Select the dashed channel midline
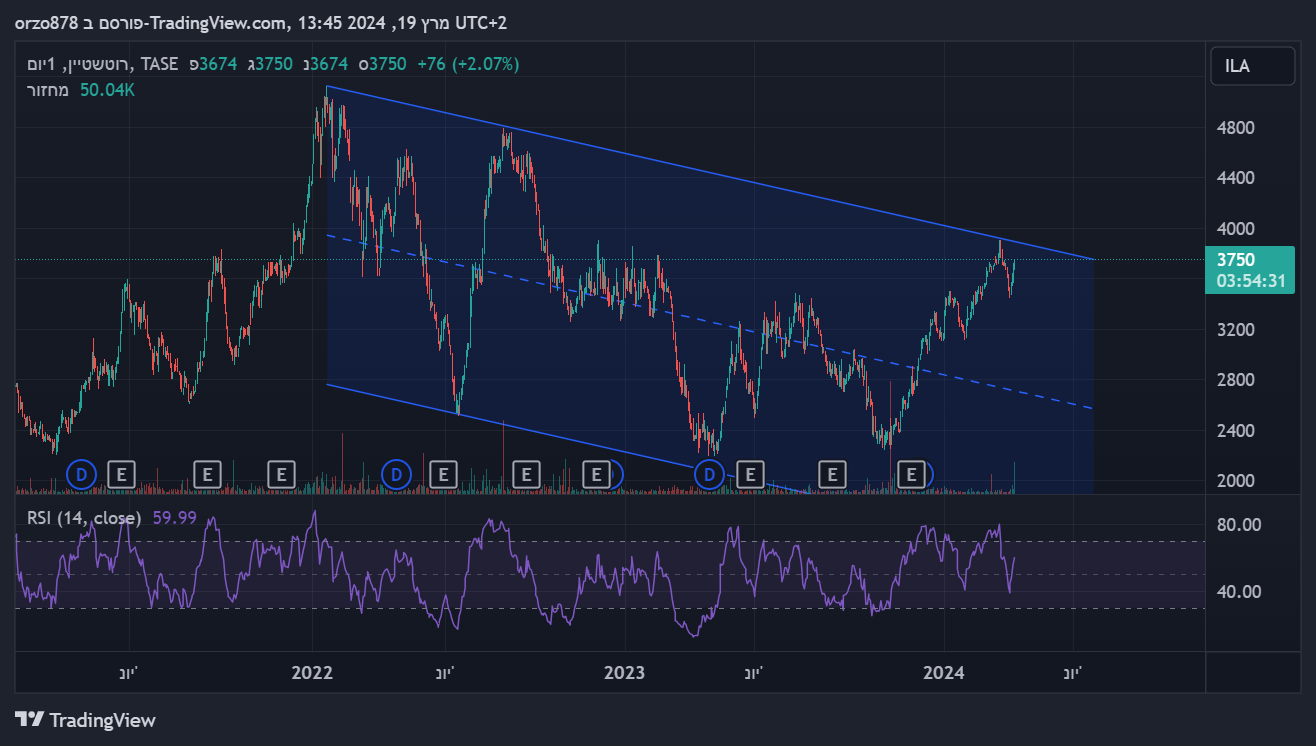1316x746 pixels. pyautogui.click(x=710, y=322)
